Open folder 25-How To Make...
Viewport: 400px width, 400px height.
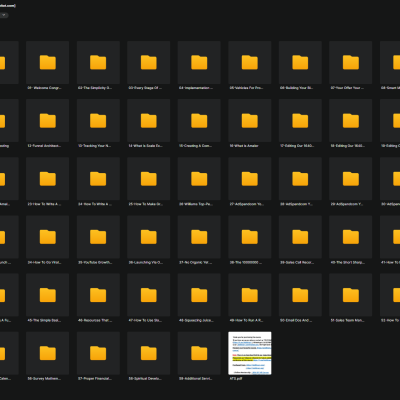(149, 179)
